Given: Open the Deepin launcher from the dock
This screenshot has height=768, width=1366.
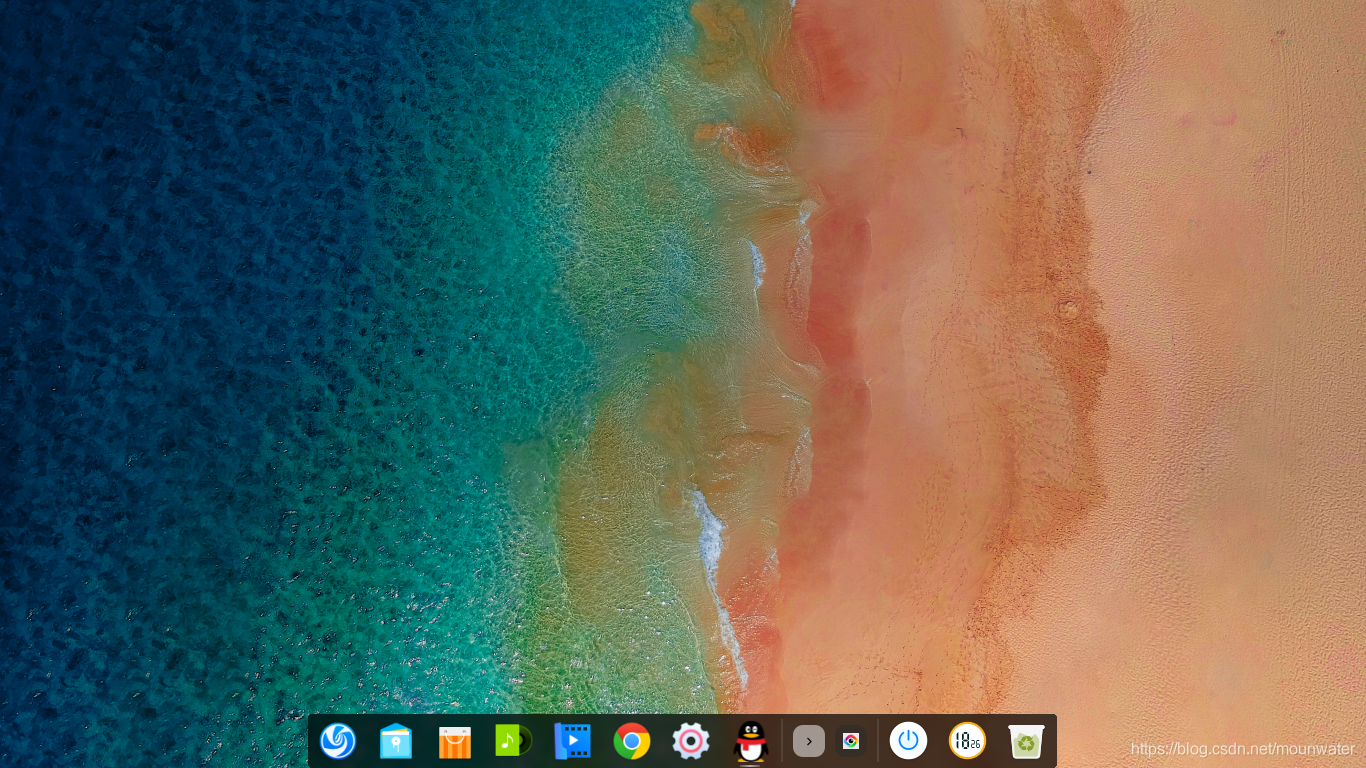Looking at the screenshot, I should (x=338, y=741).
